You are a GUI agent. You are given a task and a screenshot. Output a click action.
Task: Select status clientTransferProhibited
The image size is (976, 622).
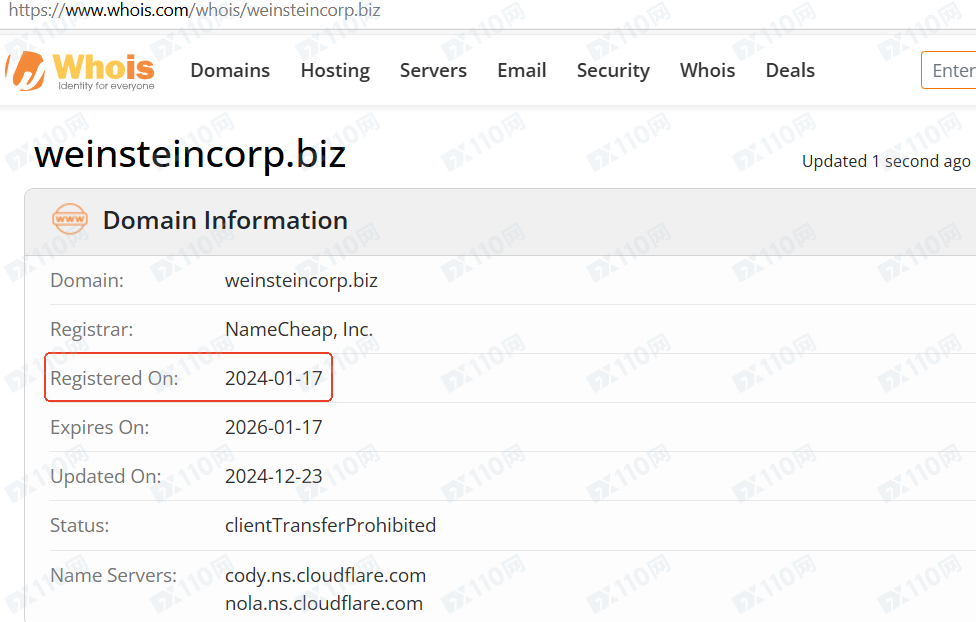coord(331,525)
